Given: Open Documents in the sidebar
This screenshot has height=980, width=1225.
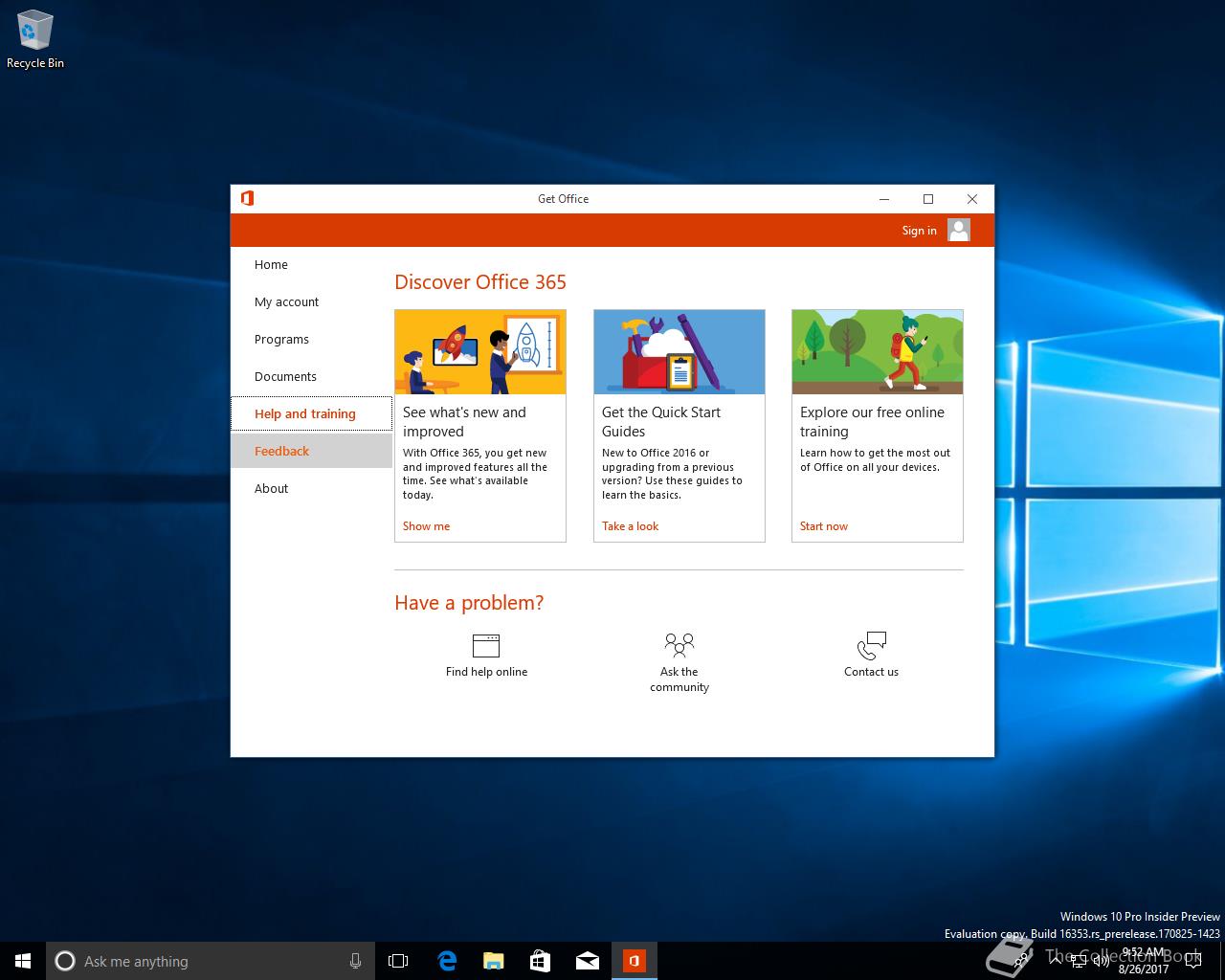Looking at the screenshot, I should pyautogui.click(x=311, y=377).
